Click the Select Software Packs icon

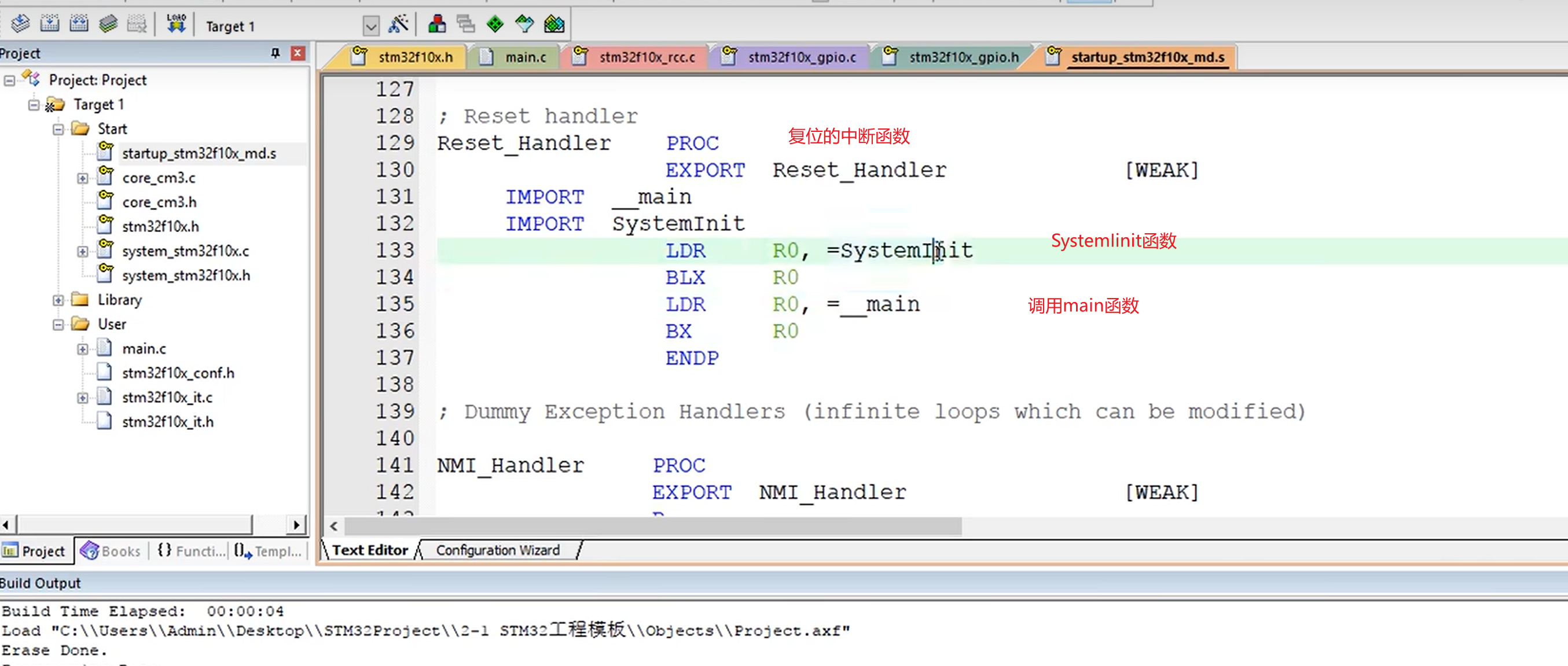pyautogui.click(x=525, y=24)
